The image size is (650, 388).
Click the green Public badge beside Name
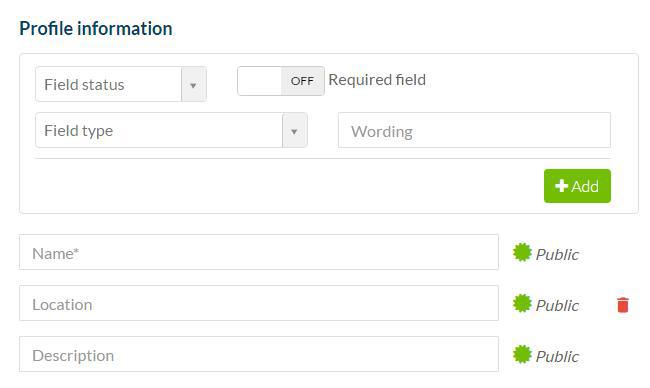[522, 252]
